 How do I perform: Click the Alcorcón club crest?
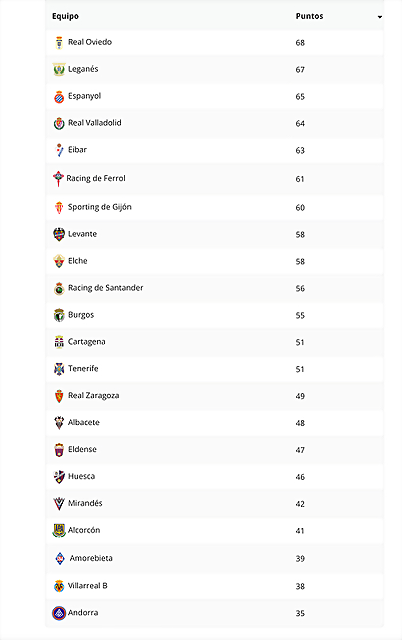59,531
